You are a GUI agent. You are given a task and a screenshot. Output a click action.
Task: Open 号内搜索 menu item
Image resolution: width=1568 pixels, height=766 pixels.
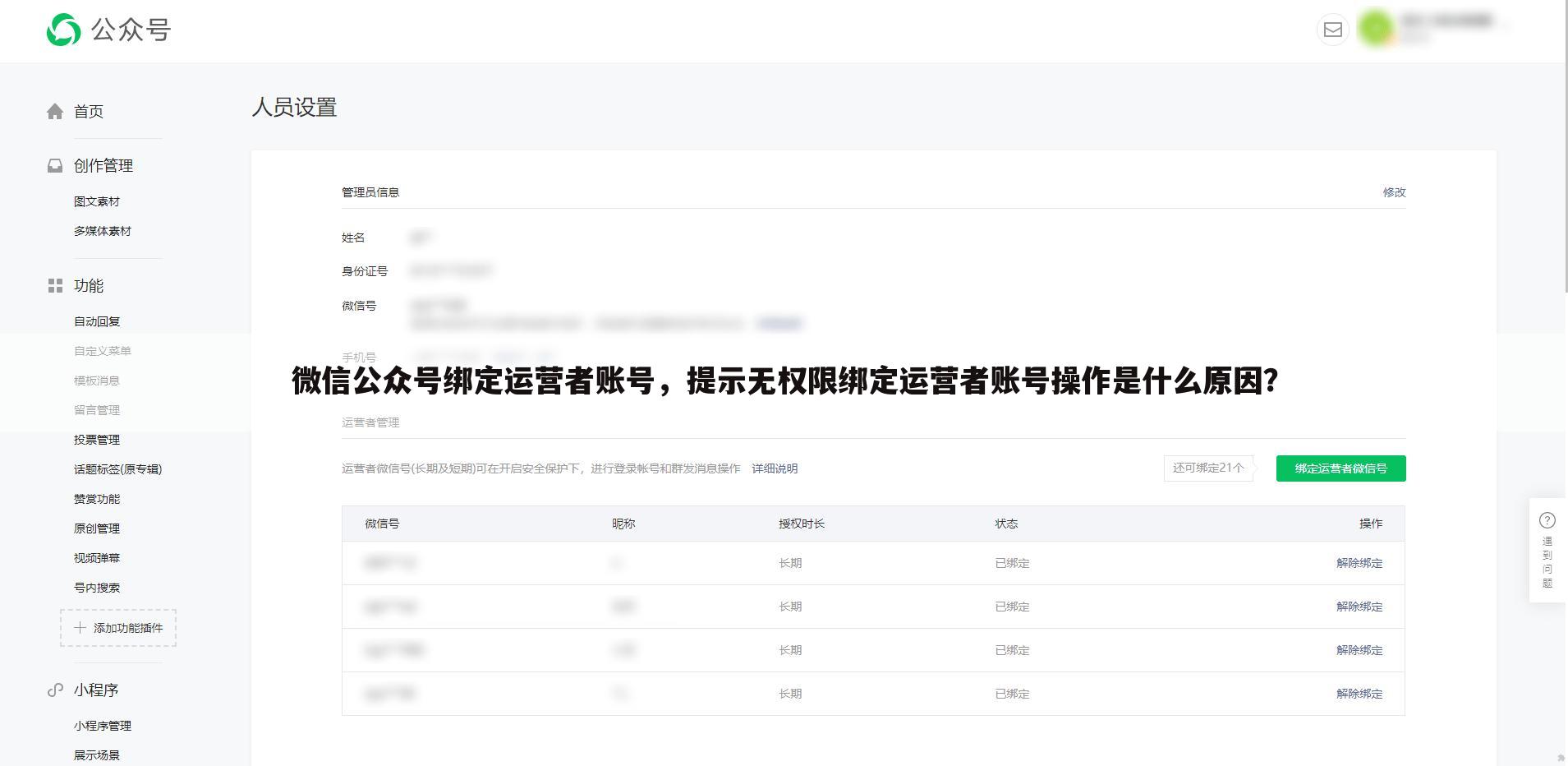coord(97,588)
